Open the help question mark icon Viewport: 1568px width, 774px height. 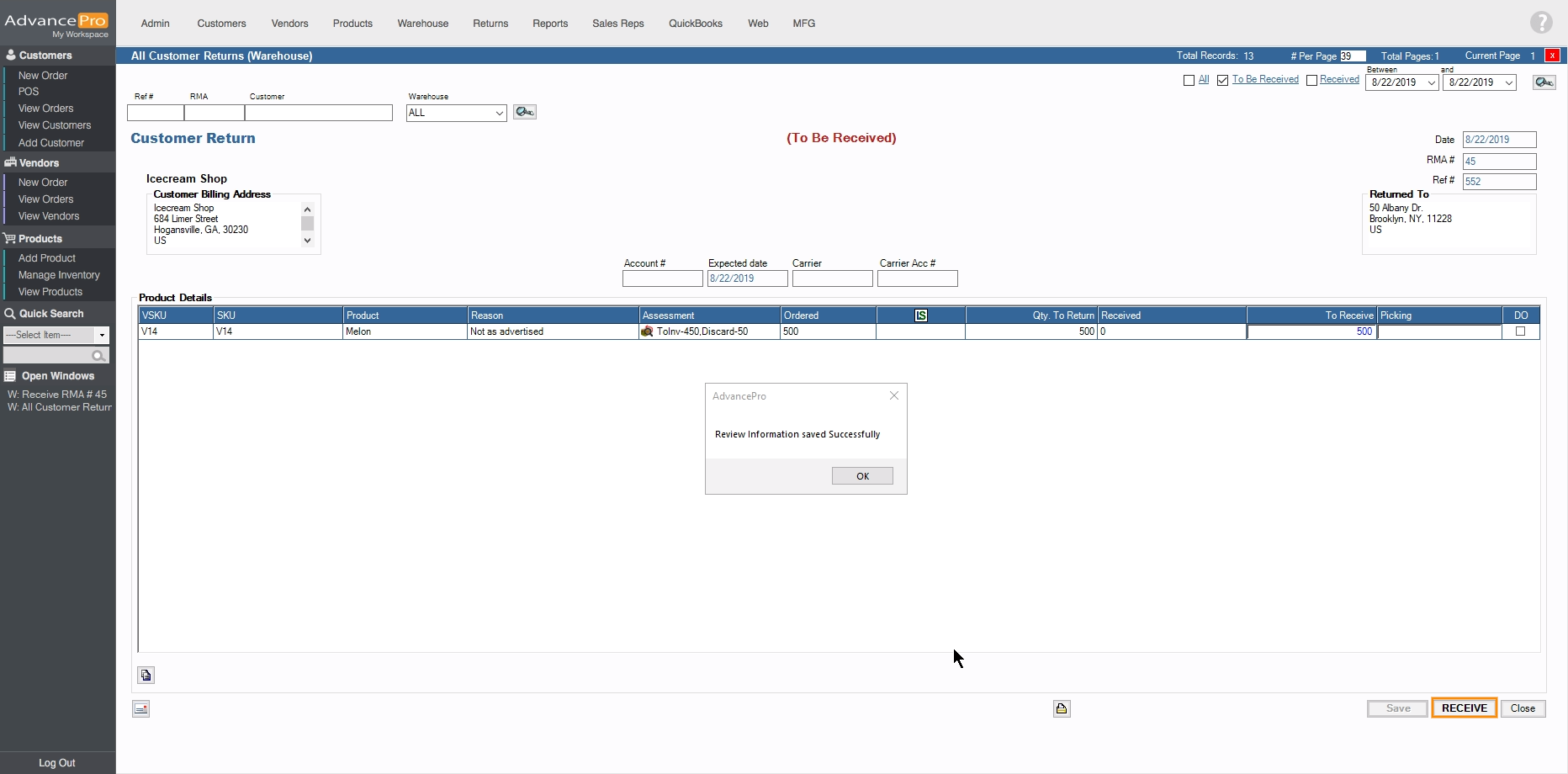1541,23
